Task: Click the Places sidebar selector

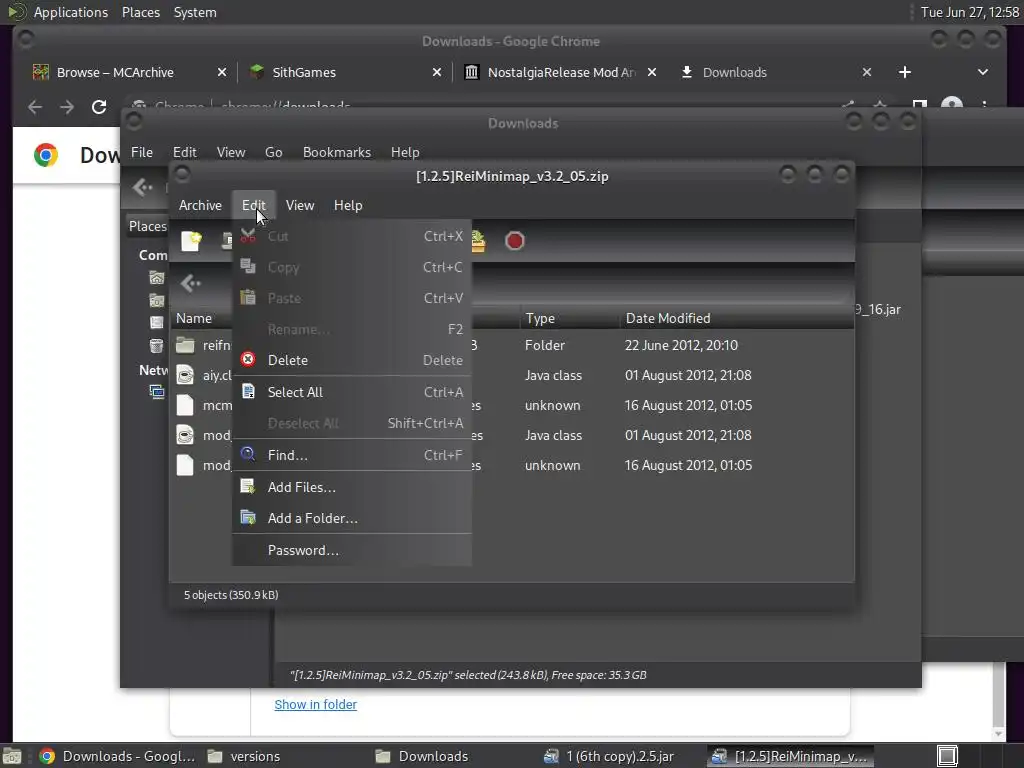Action: click(x=148, y=226)
